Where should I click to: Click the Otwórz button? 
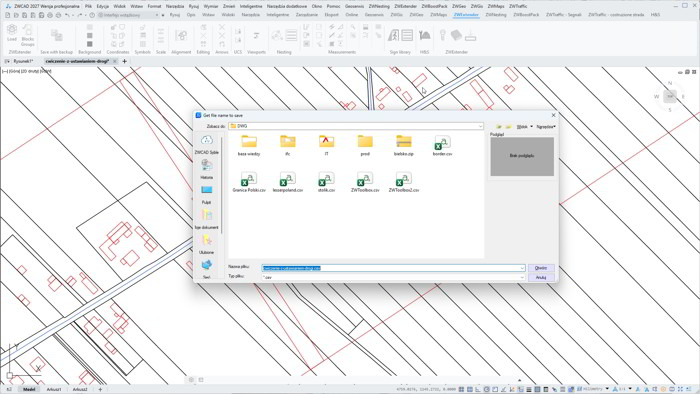pyautogui.click(x=541, y=268)
